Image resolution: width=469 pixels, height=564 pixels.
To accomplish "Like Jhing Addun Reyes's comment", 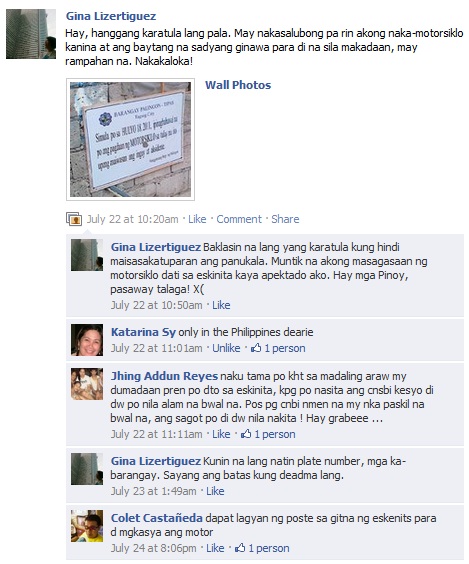I will point(221,434).
